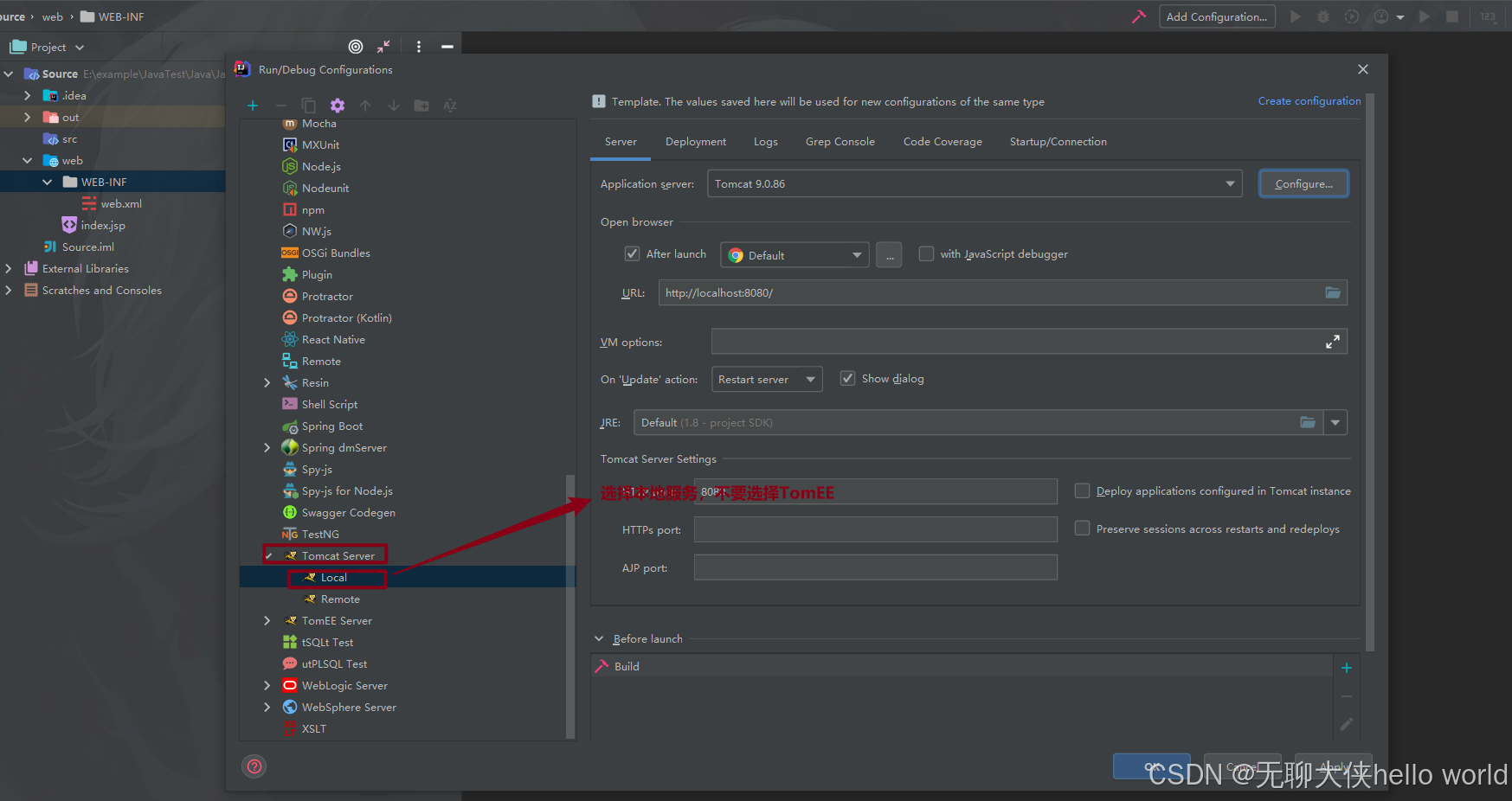Open the edit templates wrench icon

[x=338, y=106]
